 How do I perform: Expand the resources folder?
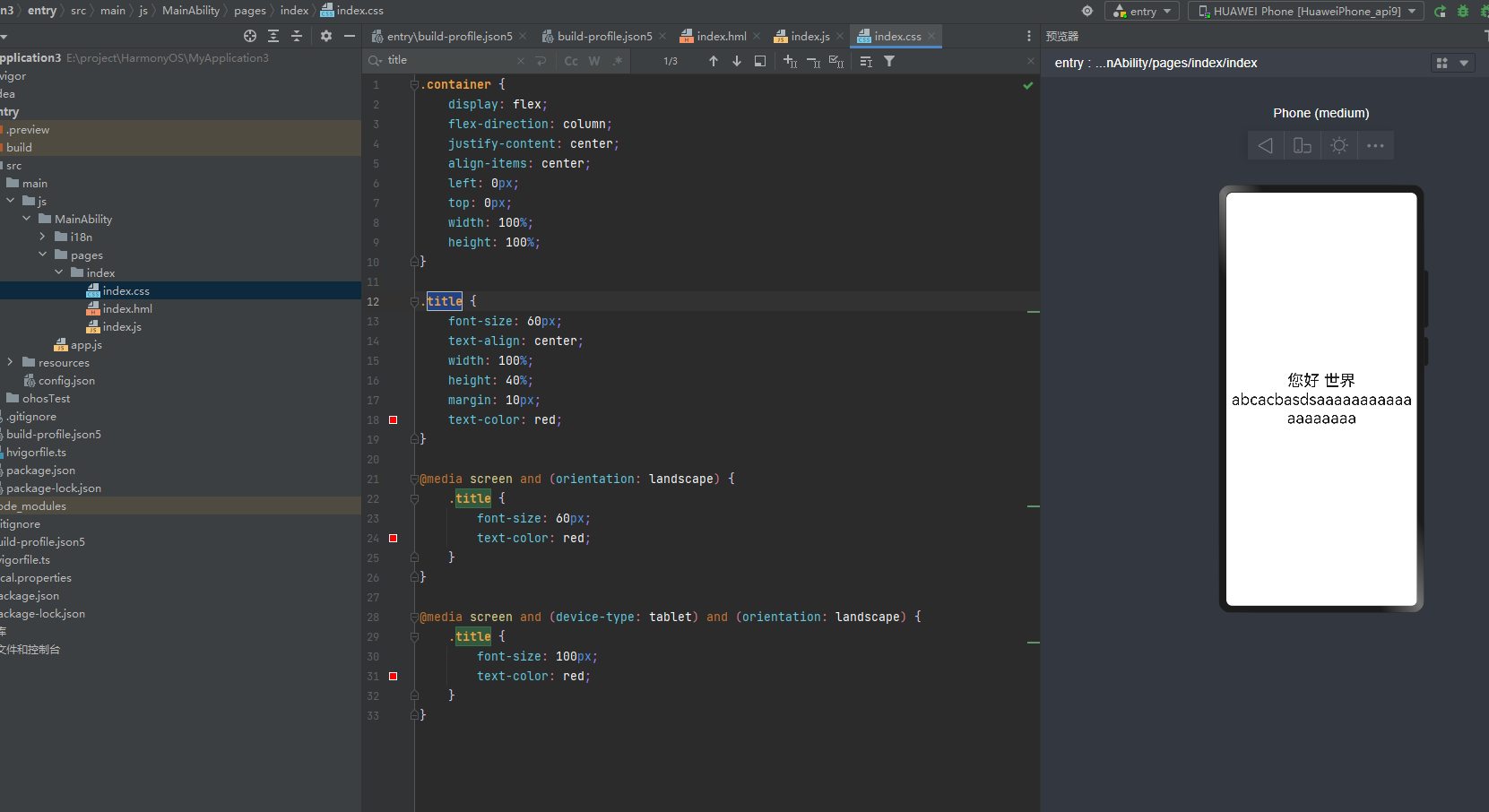(x=11, y=362)
